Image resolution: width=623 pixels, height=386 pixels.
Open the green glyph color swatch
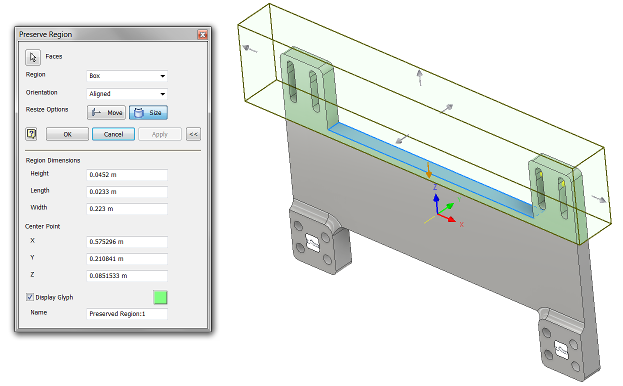[160, 297]
